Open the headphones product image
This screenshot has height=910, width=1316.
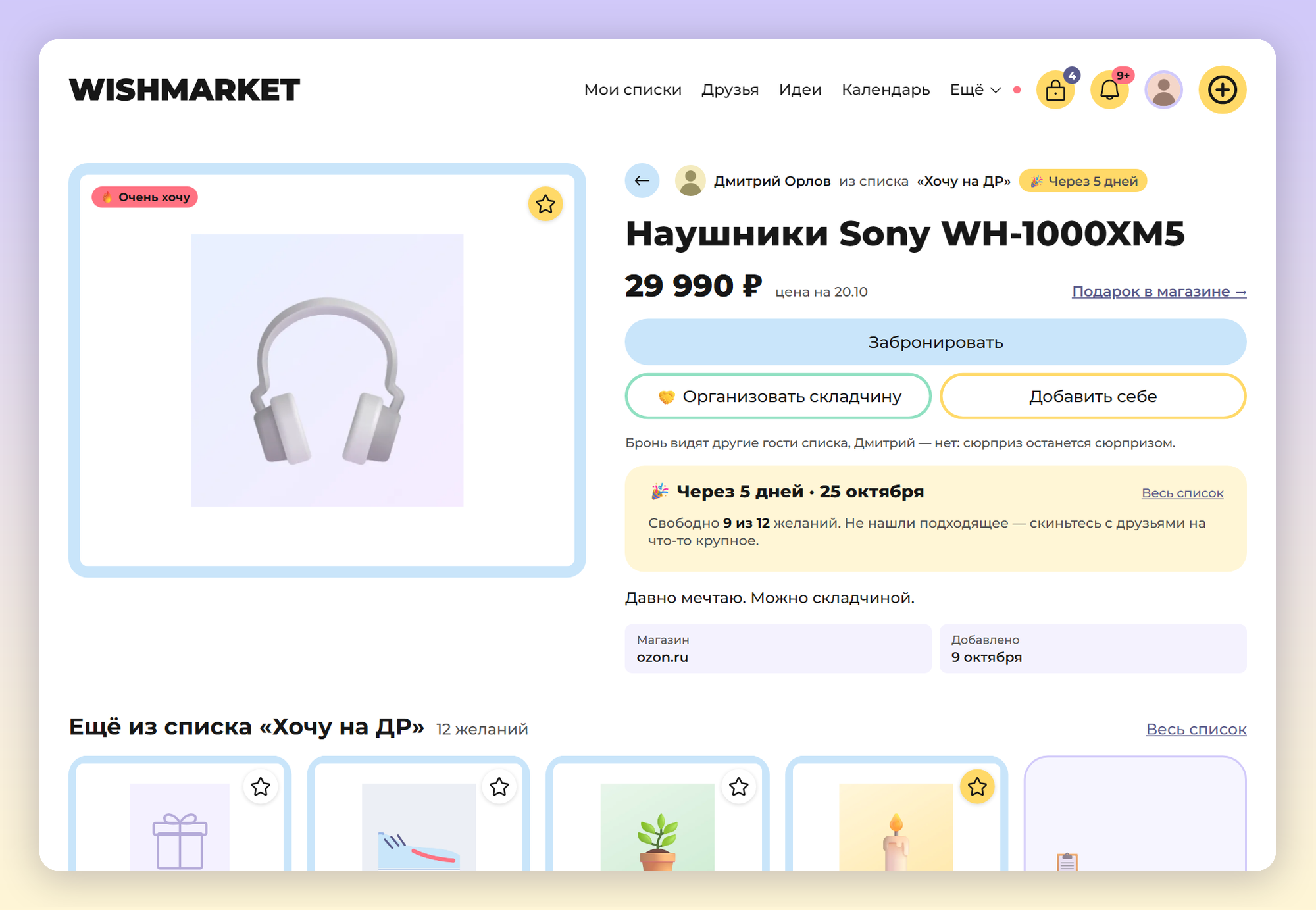click(327, 370)
